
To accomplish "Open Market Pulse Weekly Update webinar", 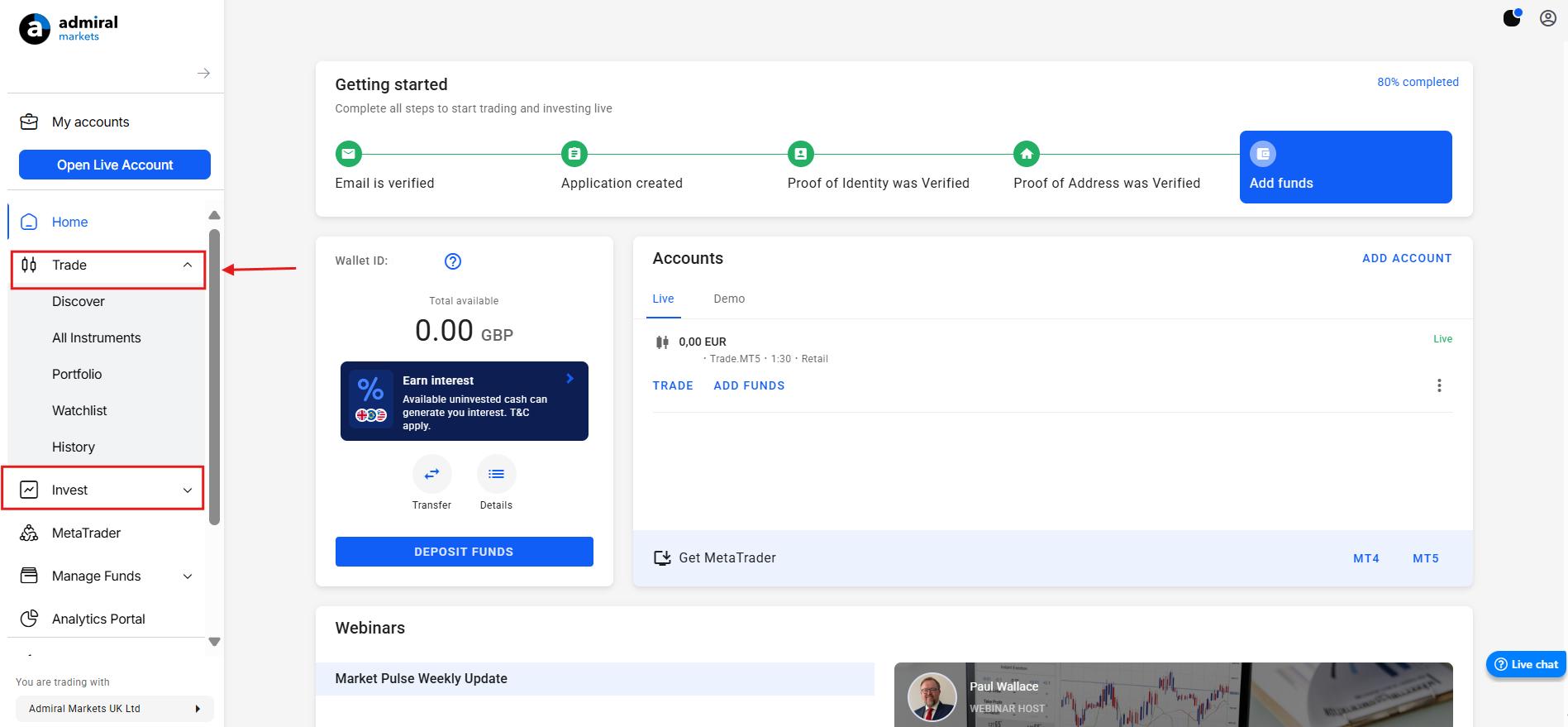I will coord(595,679).
